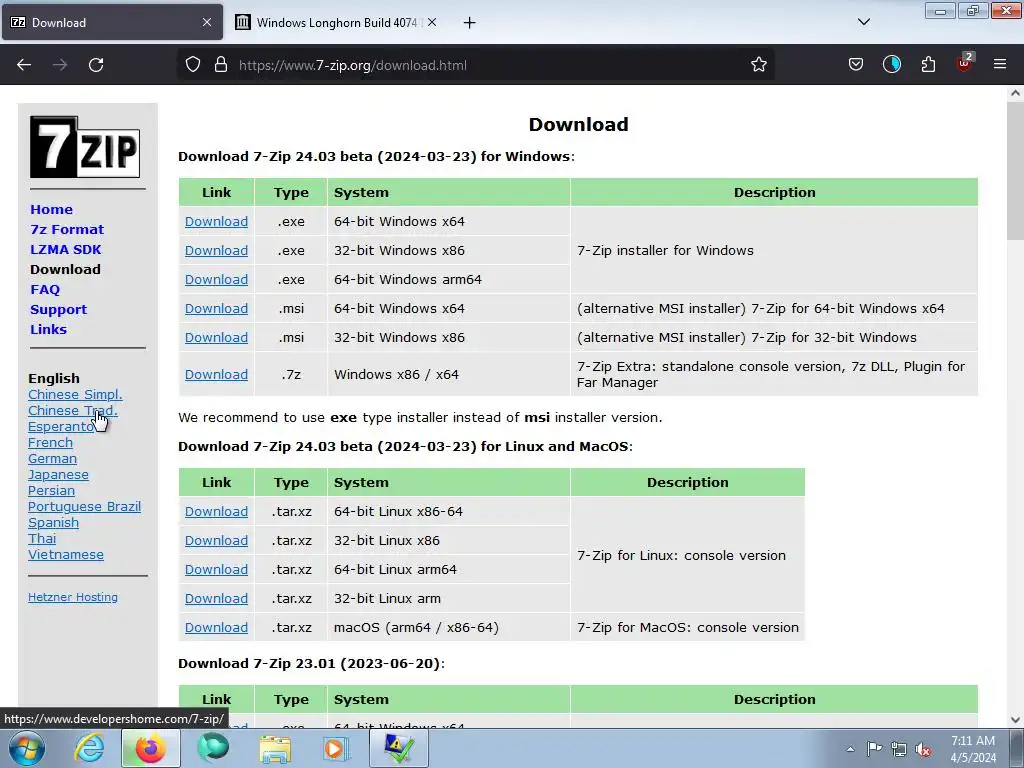Screen dimensions: 1024x768
Task: Open the Pocket save icon
Action: [856, 65]
